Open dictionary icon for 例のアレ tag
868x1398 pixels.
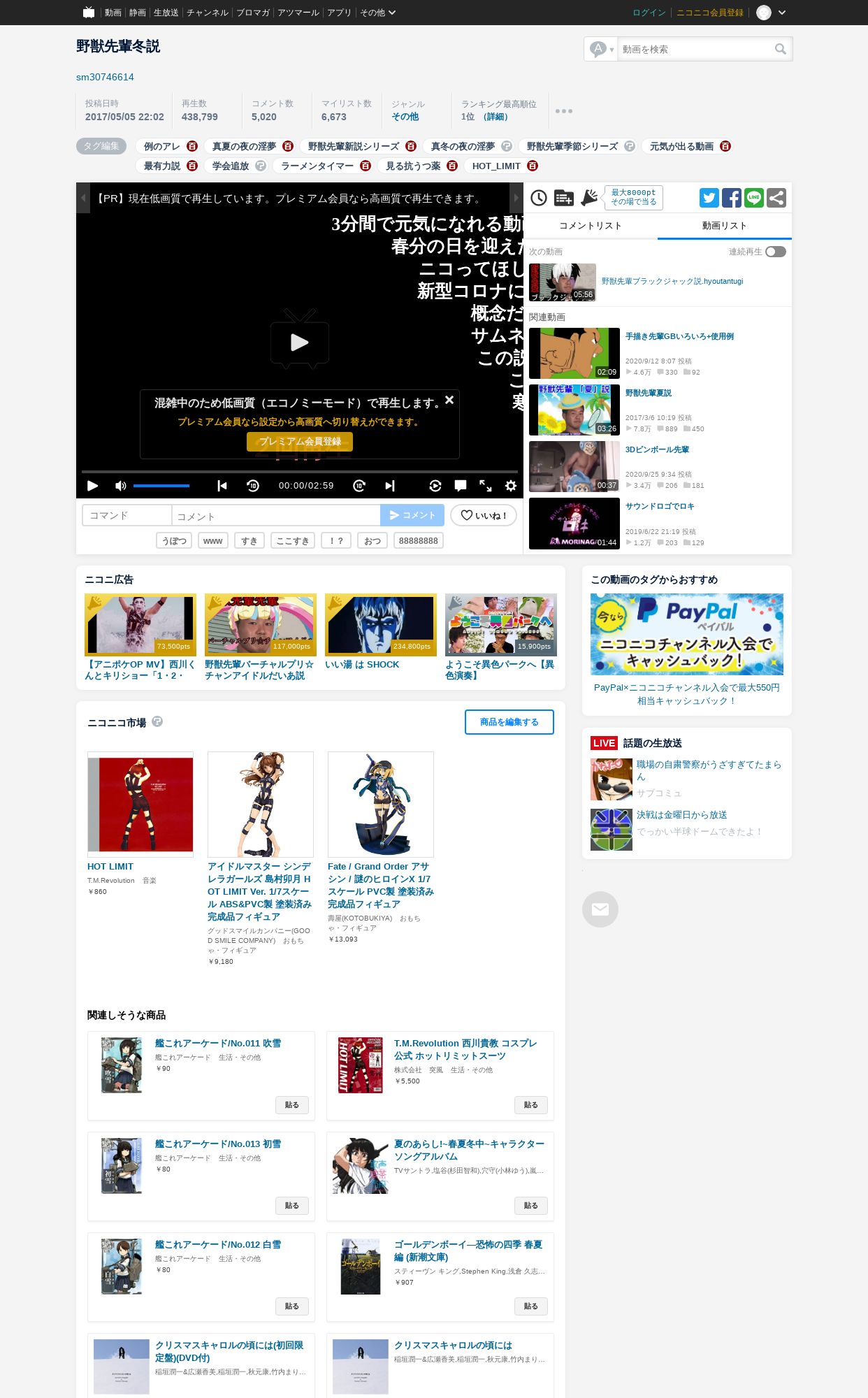click(x=192, y=146)
